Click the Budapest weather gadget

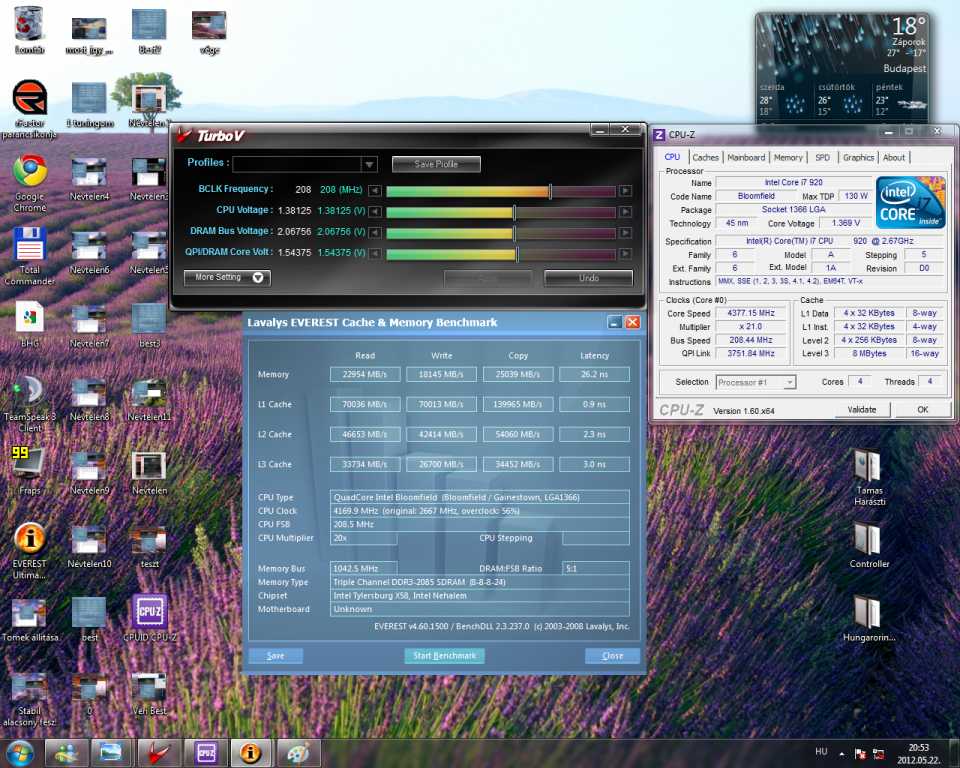842,67
